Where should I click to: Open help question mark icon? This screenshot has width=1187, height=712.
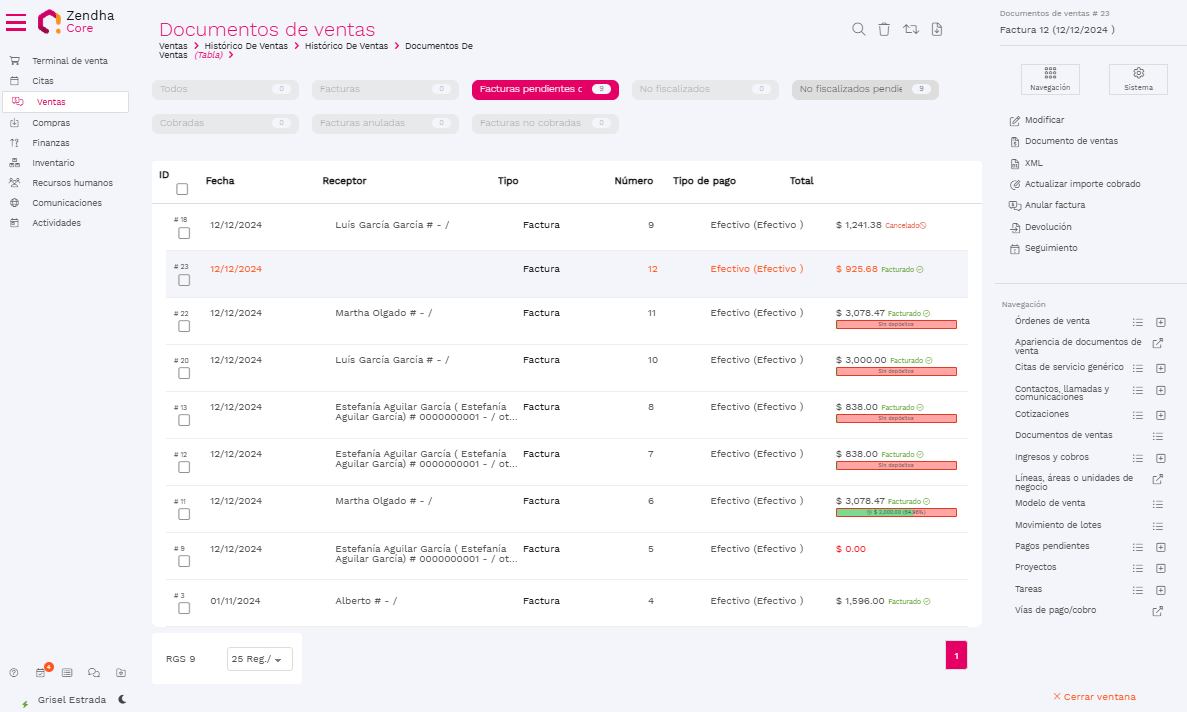pyautogui.click(x=14, y=673)
